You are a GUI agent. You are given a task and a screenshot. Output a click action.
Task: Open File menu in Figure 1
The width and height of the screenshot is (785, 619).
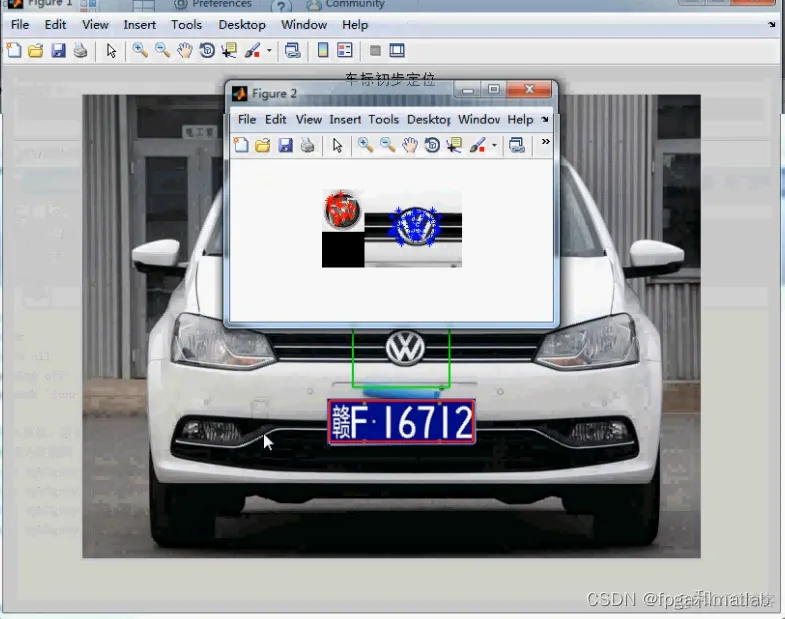[20, 25]
